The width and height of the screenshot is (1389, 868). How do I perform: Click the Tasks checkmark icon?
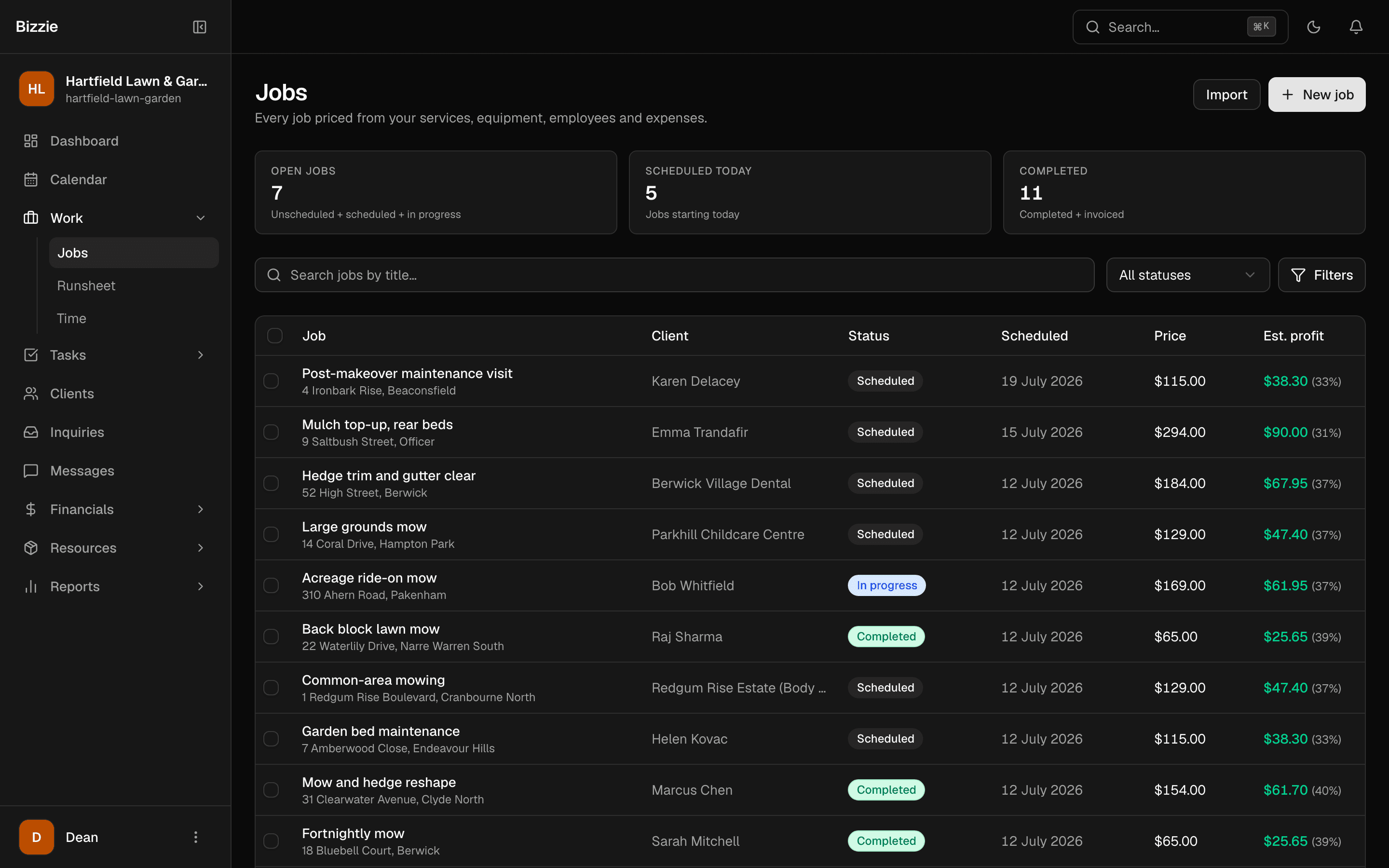pos(31,355)
